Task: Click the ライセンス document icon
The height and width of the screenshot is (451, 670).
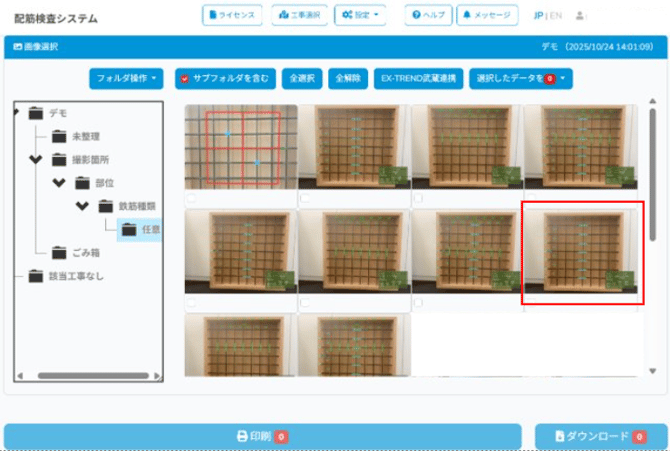Action: [213, 16]
